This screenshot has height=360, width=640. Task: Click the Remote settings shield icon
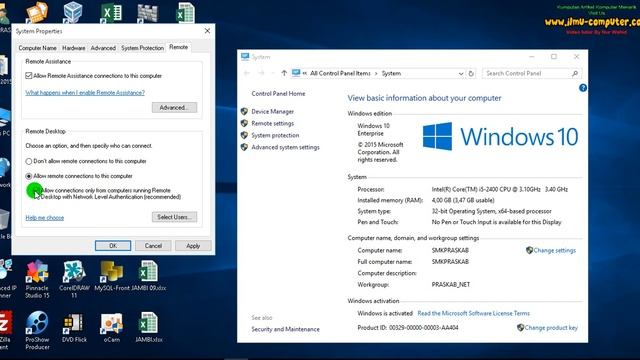click(244, 123)
